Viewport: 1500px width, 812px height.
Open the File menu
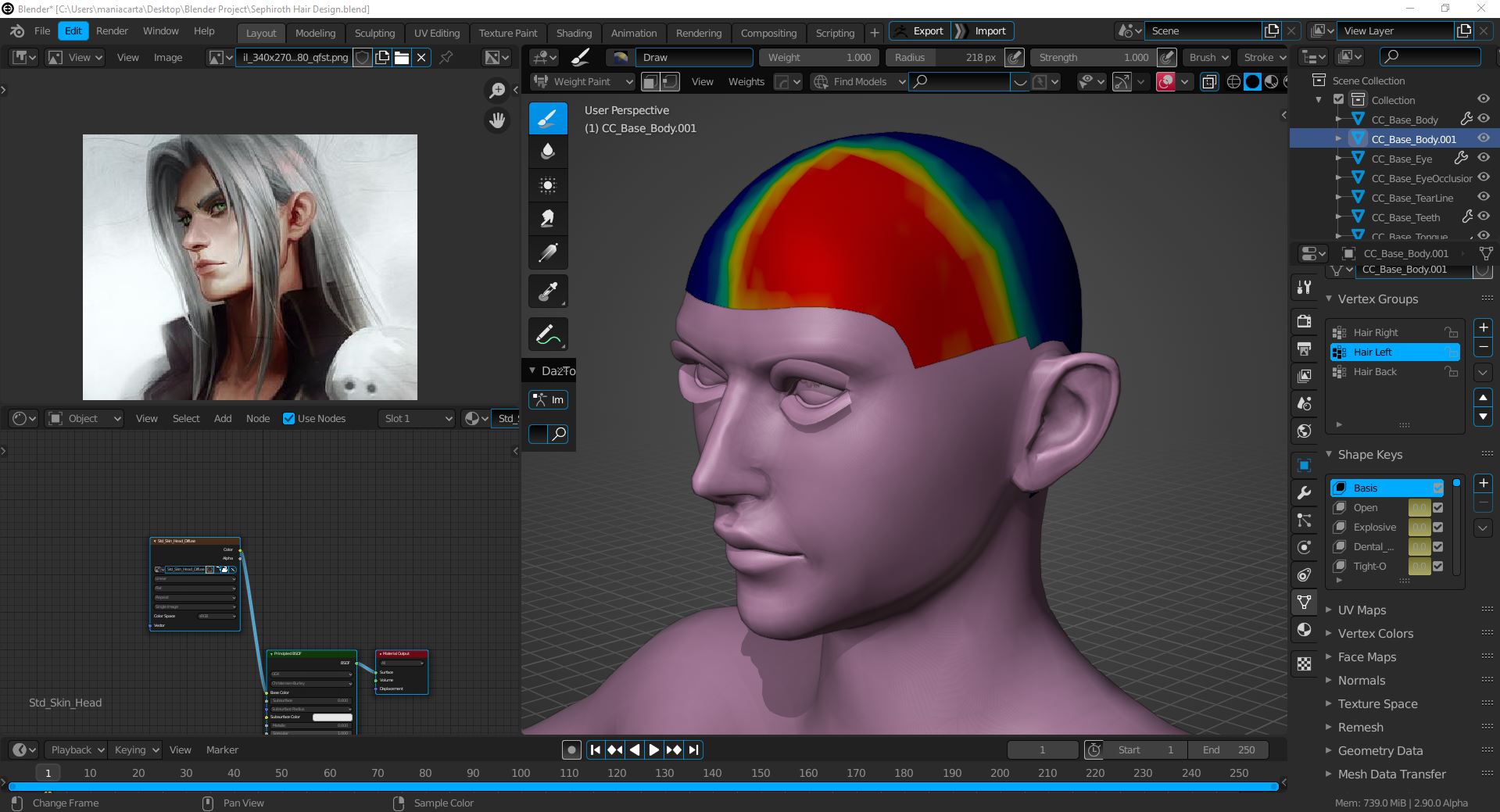coord(42,30)
